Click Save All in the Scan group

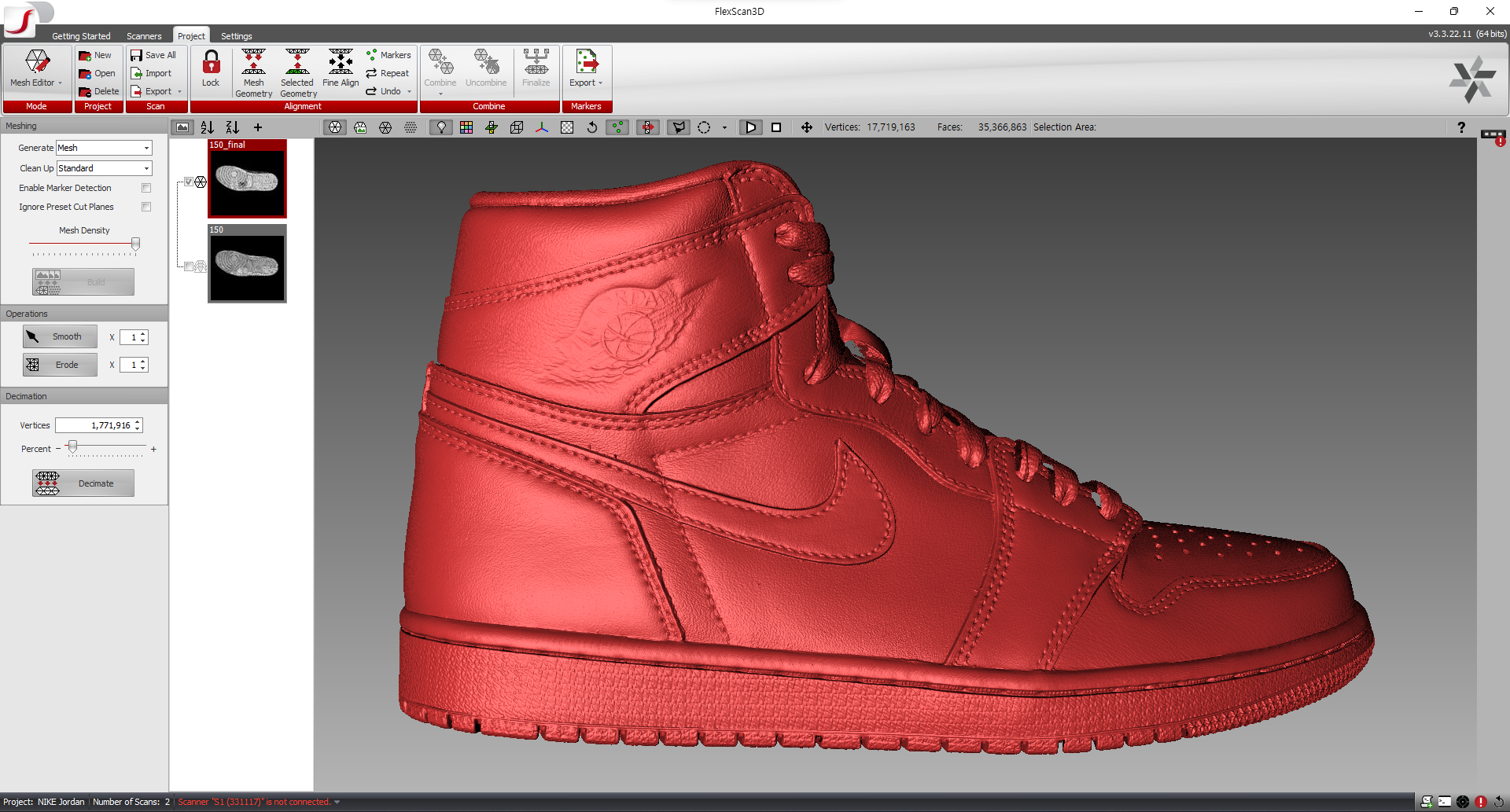click(153, 56)
